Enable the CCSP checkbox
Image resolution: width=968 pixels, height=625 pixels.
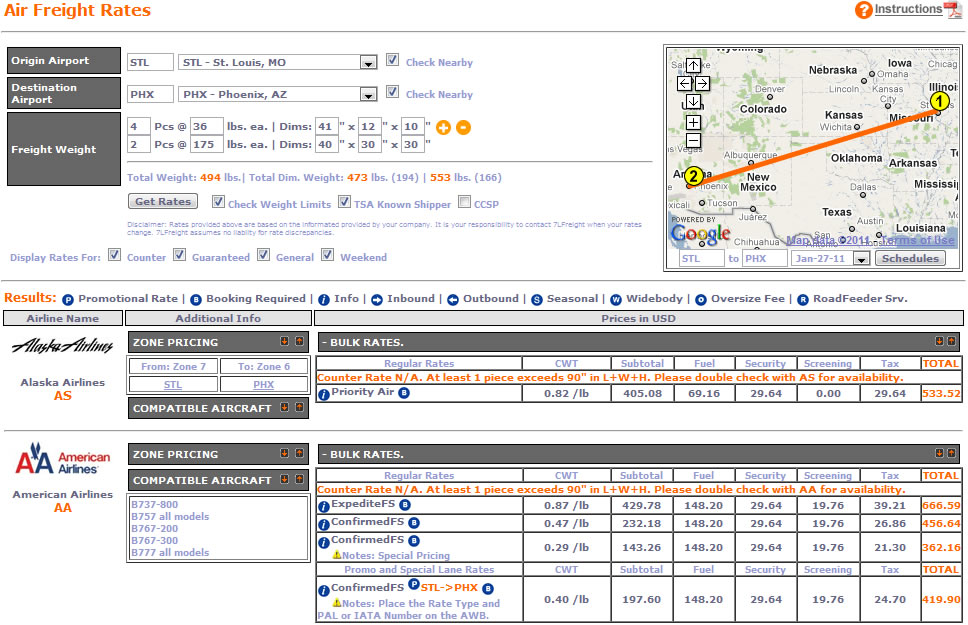pos(465,201)
